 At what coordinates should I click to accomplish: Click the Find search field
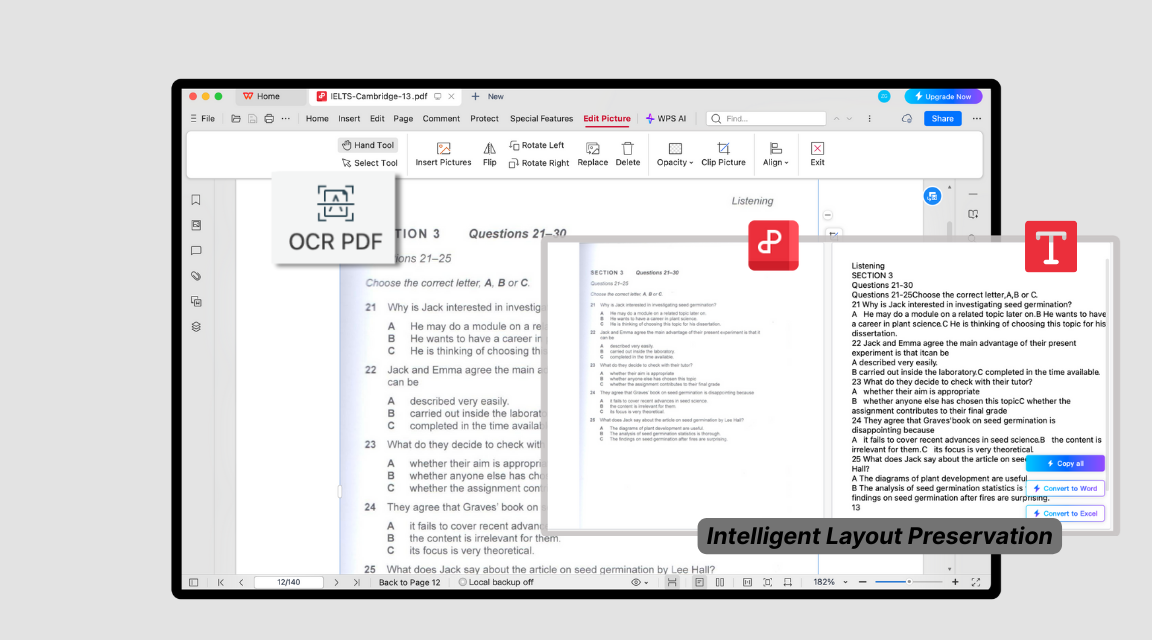(x=766, y=118)
